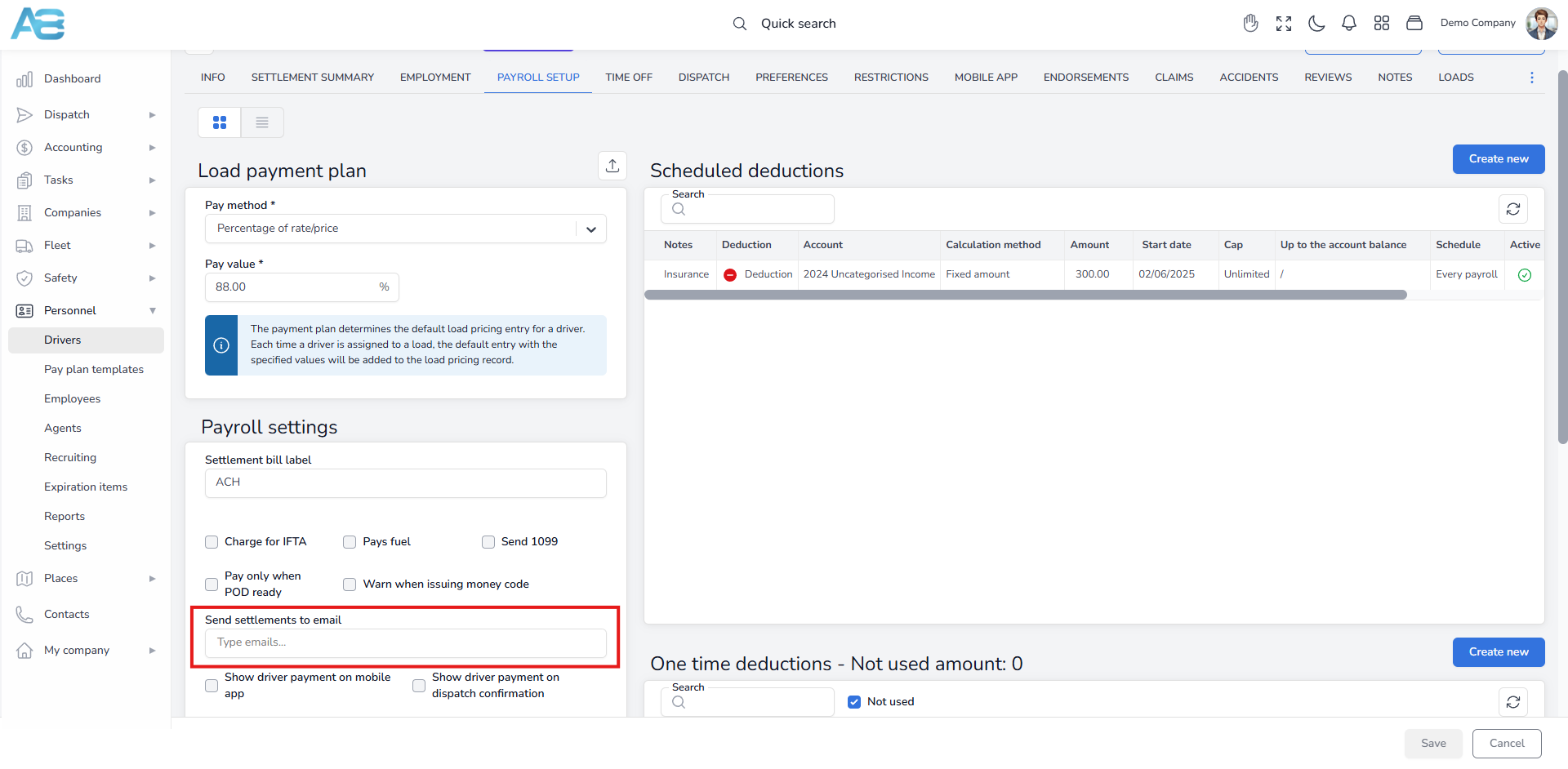Open the notifications bell
This screenshot has height=769, width=1568.
pyautogui.click(x=1349, y=24)
